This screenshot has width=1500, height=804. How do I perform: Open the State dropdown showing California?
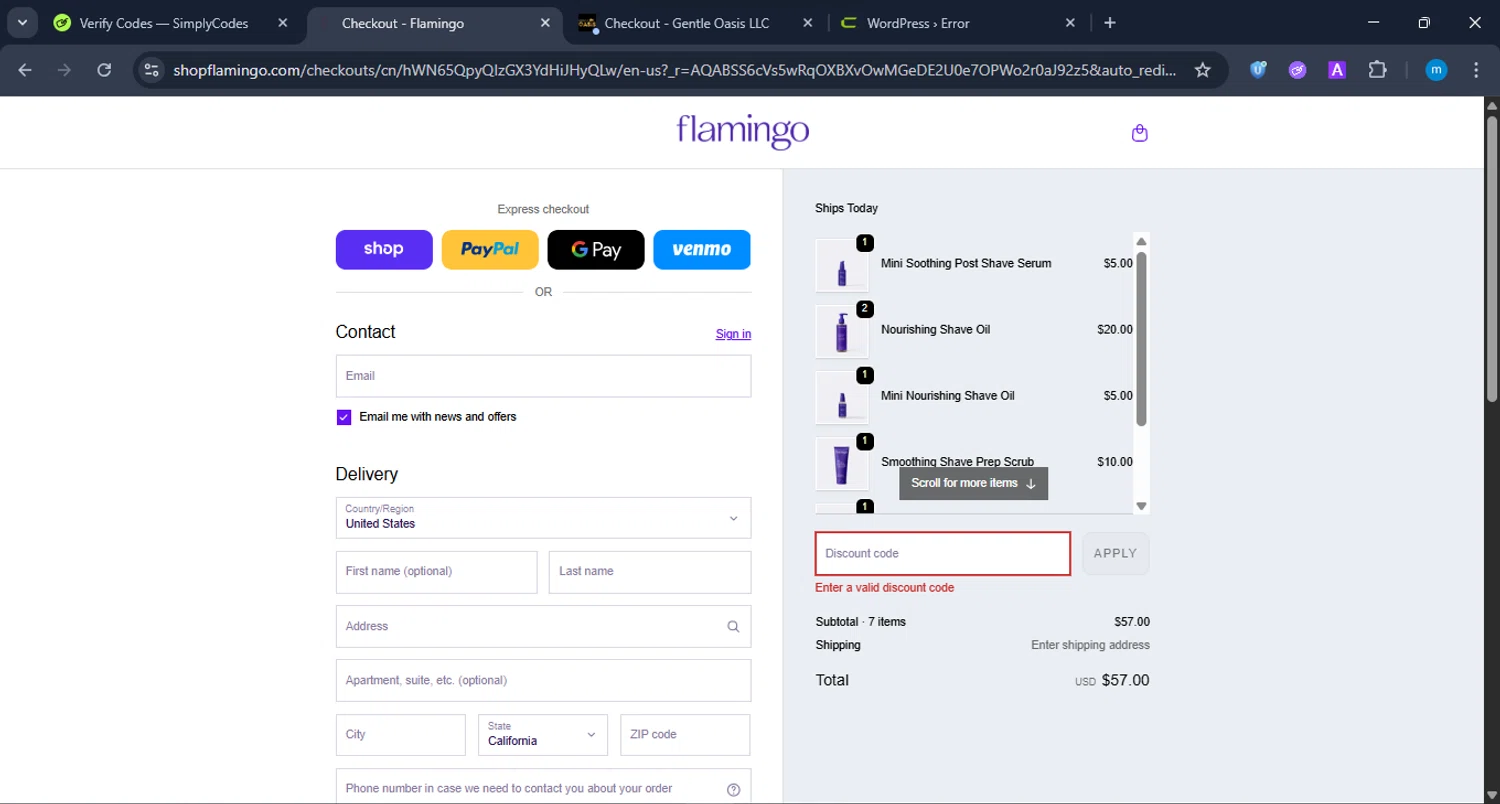pyautogui.click(x=542, y=735)
